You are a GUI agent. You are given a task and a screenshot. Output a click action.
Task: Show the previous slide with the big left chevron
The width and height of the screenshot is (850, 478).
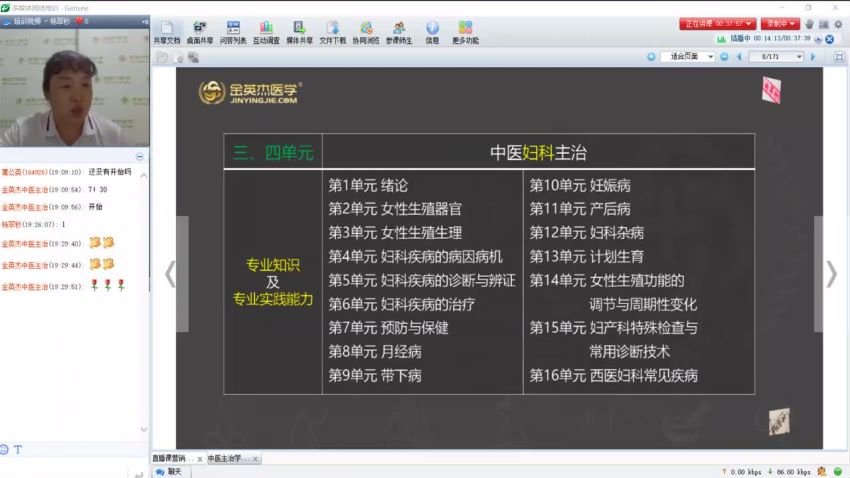[x=170, y=274]
